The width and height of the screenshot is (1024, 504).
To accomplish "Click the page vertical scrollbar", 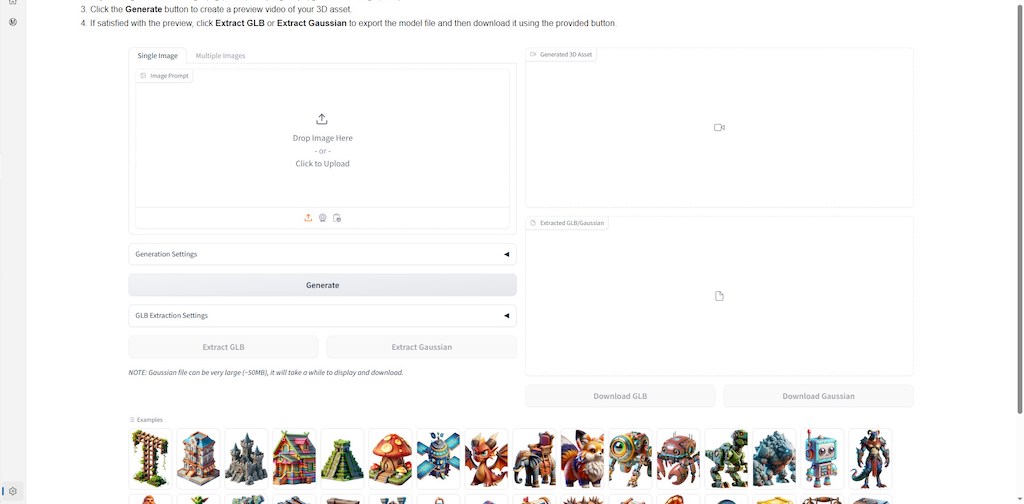I will 1020,209.
